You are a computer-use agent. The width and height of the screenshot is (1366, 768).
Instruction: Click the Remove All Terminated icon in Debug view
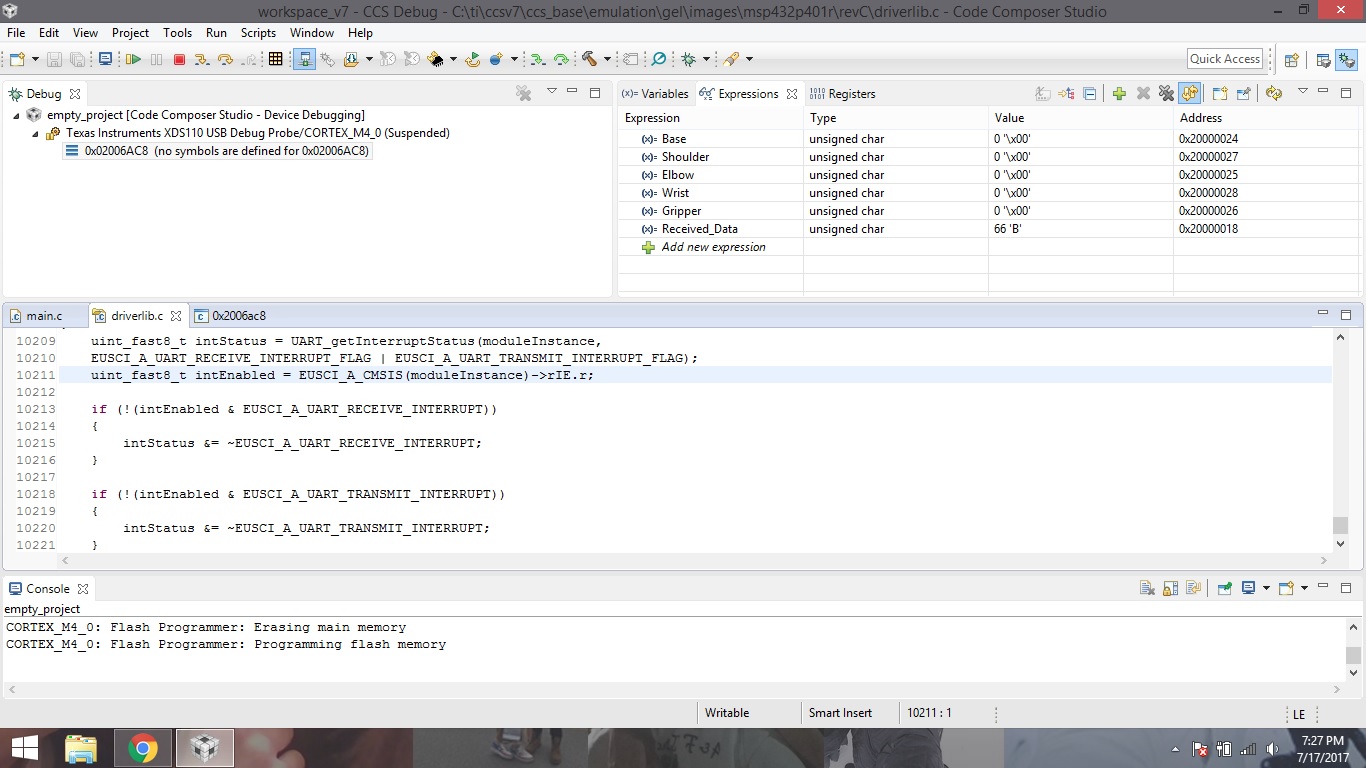(x=523, y=93)
